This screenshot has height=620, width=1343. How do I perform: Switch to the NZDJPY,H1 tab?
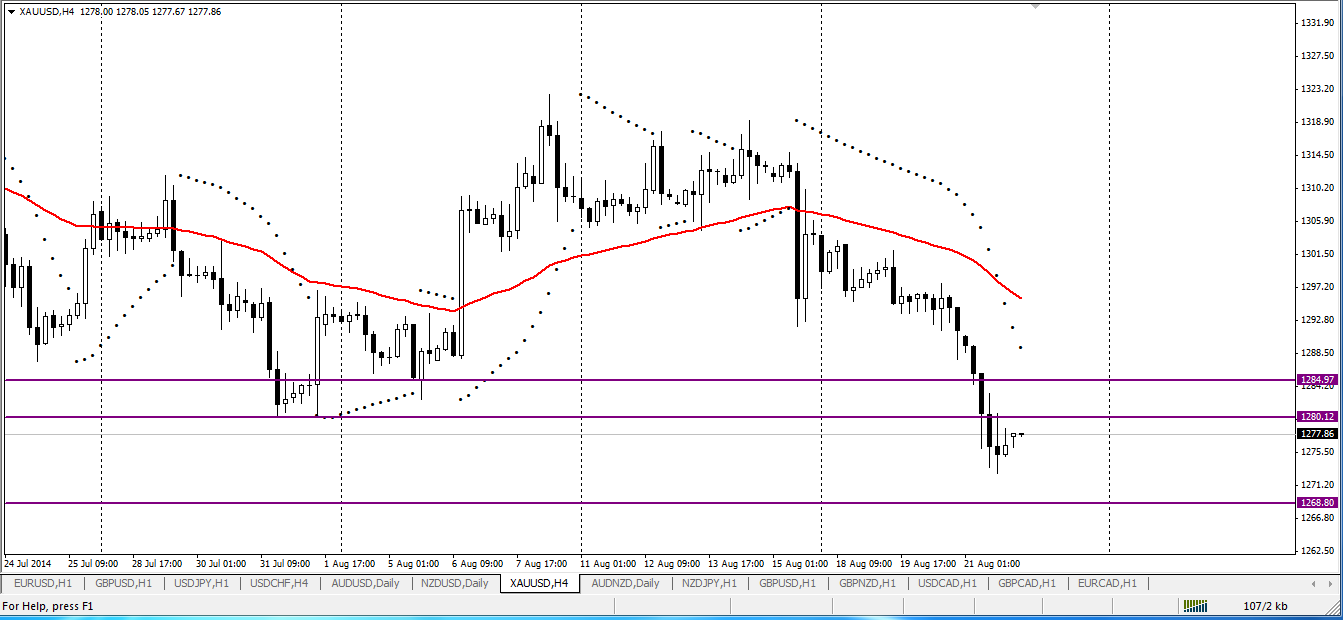pyautogui.click(x=709, y=583)
